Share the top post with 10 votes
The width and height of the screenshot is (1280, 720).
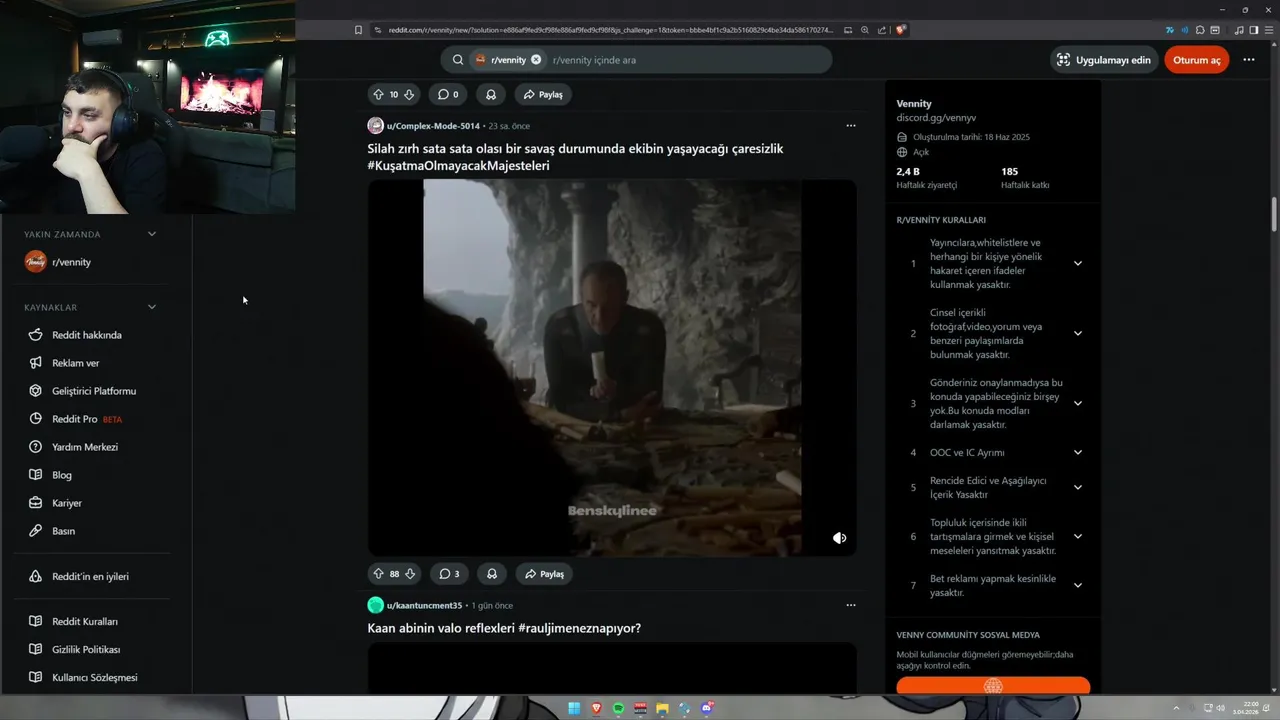544,95
